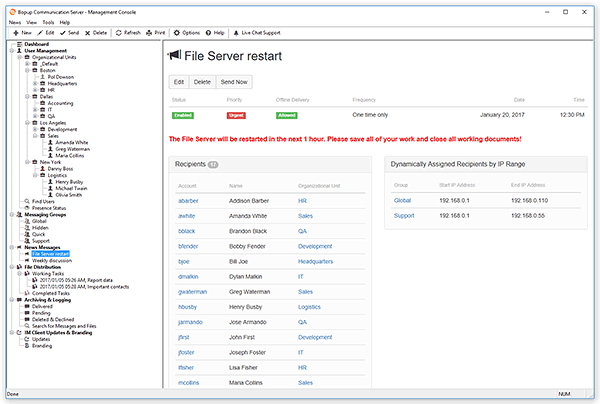Open the View menu

click(31, 23)
